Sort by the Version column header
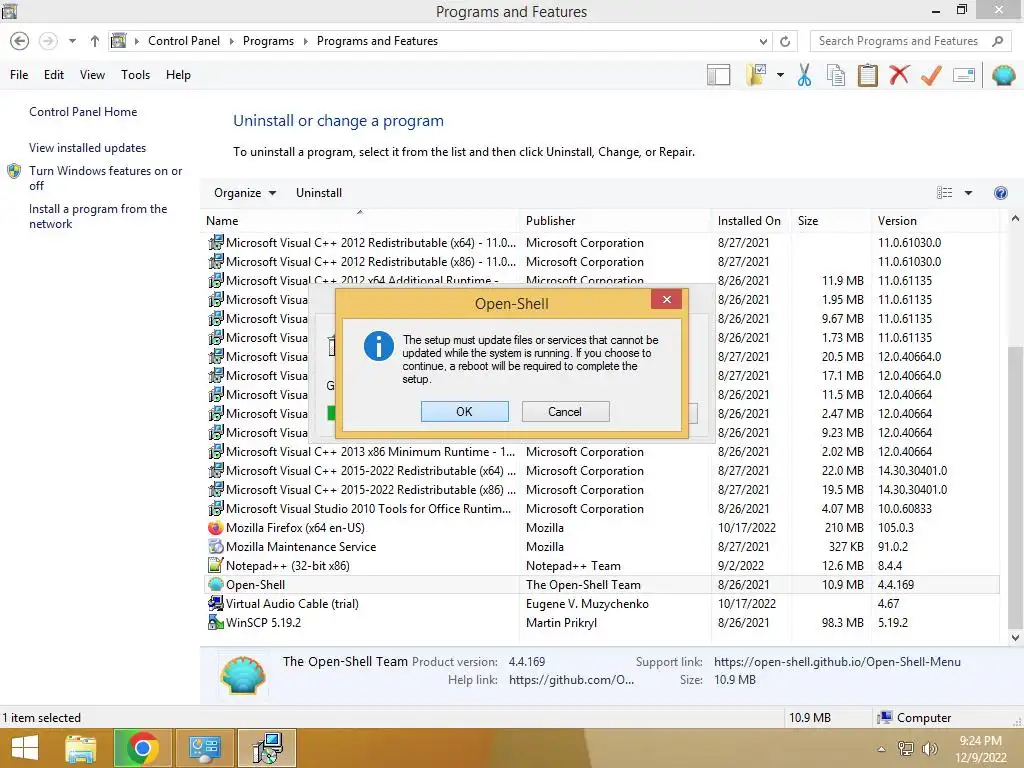The height and width of the screenshot is (768, 1024). pos(935,221)
